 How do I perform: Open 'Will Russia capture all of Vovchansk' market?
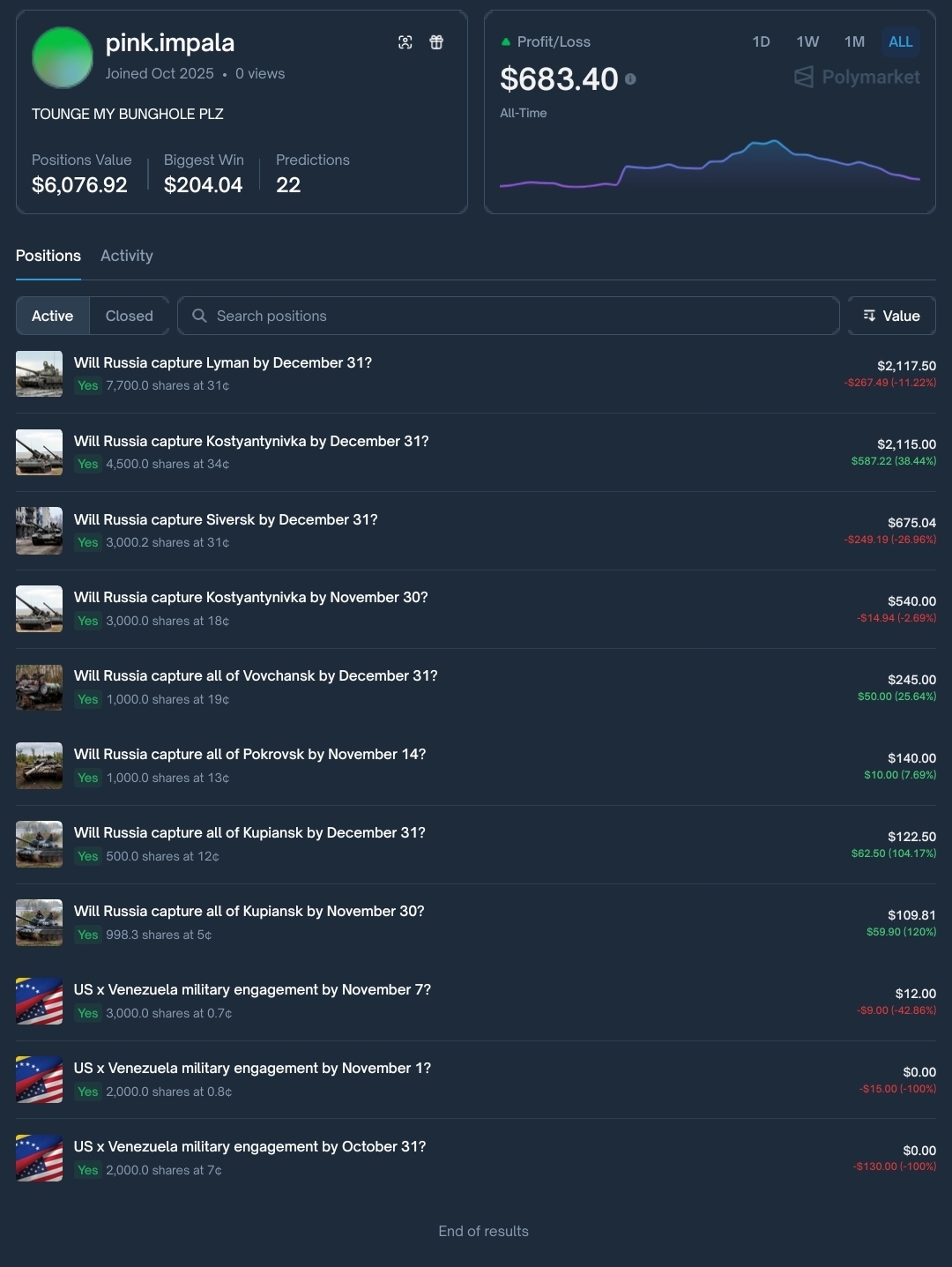(x=256, y=675)
